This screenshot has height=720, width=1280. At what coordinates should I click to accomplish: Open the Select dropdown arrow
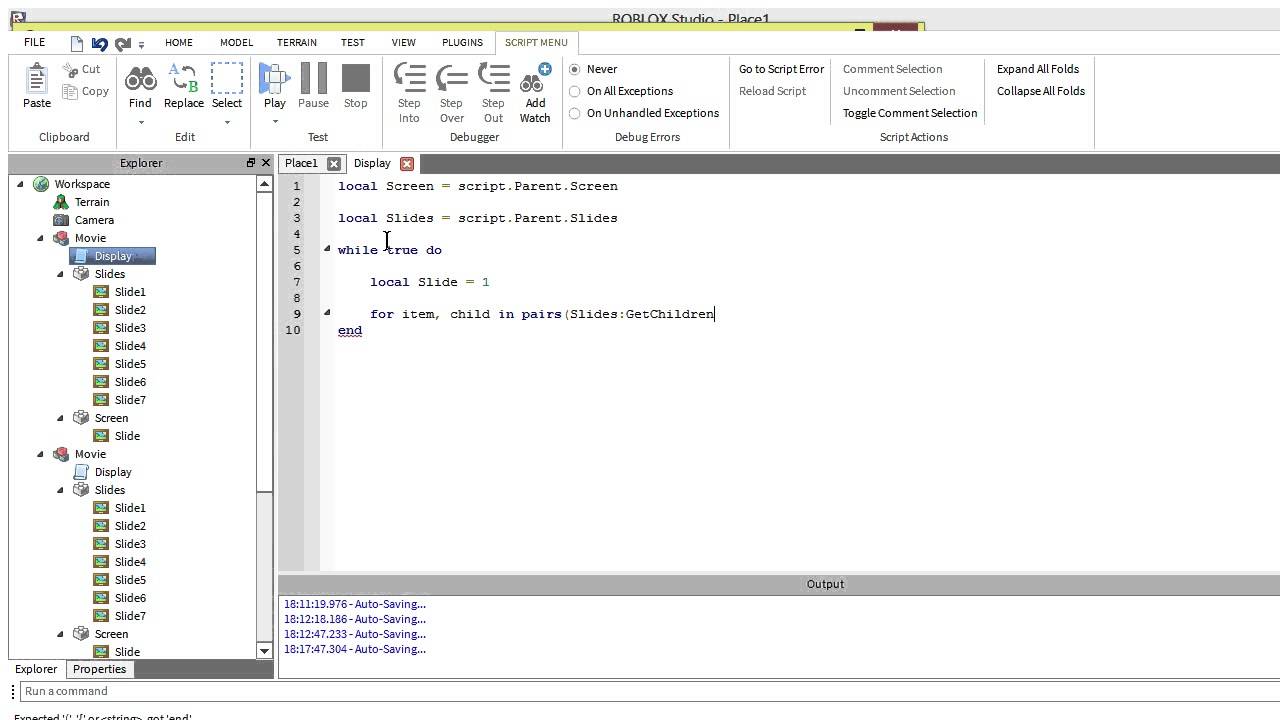[x=227, y=122]
